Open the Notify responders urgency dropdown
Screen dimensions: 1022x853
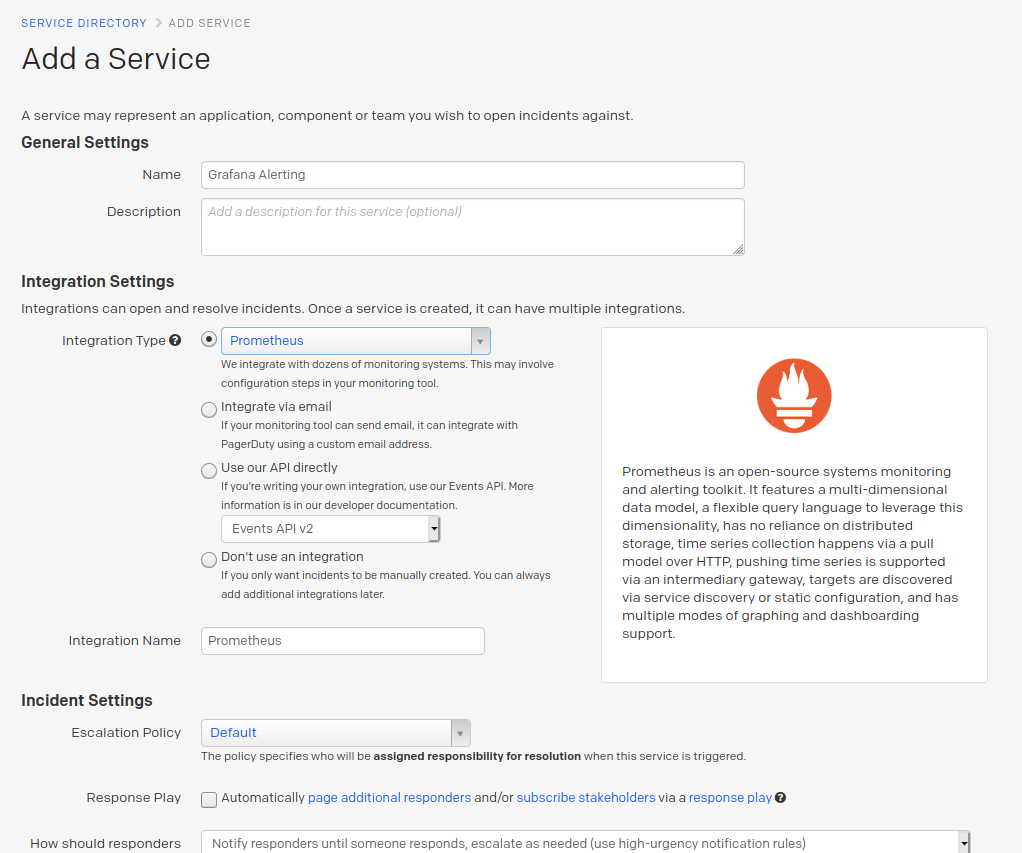pyautogui.click(x=585, y=843)
